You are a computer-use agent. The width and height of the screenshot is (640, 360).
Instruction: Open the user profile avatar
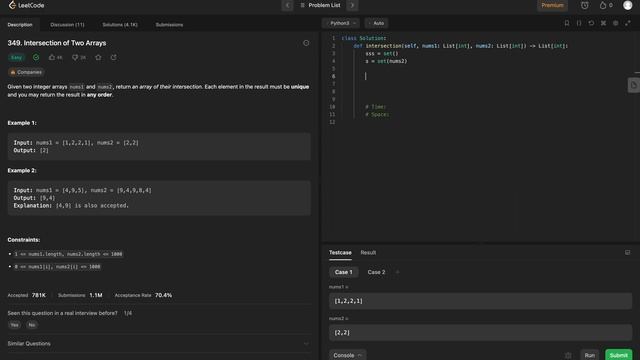[628, 5]
